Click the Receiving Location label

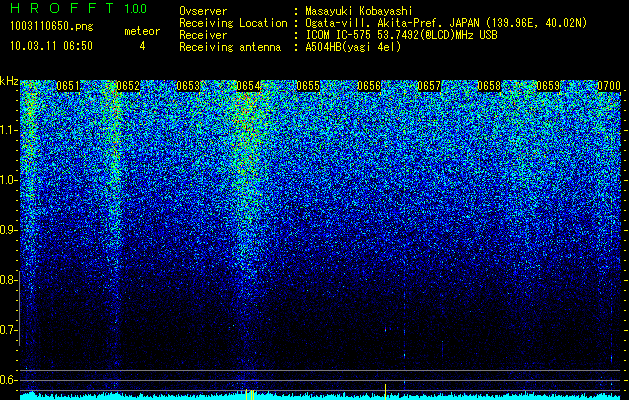[233, 23]
